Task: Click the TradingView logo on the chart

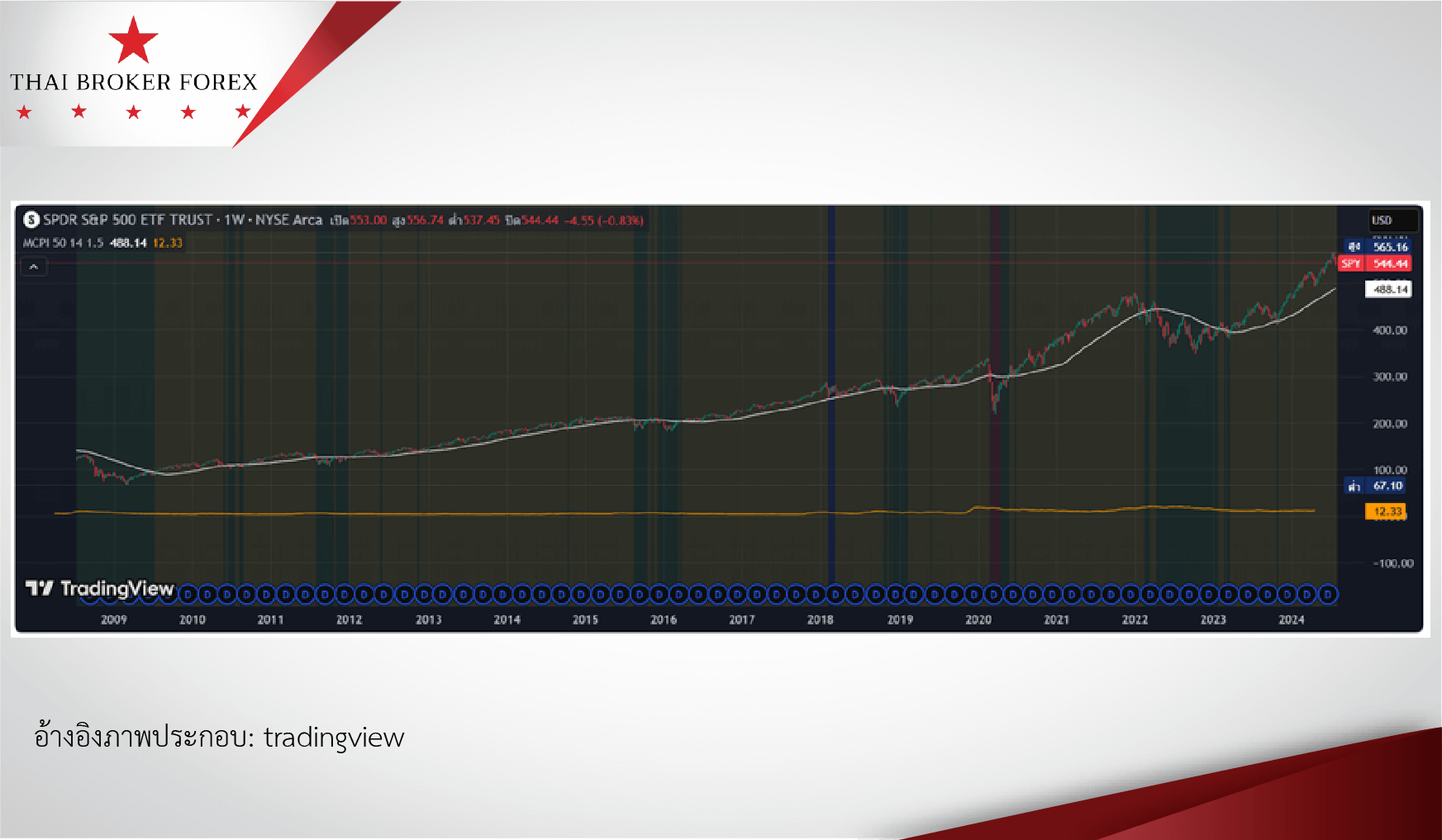Action: (100, 588)
